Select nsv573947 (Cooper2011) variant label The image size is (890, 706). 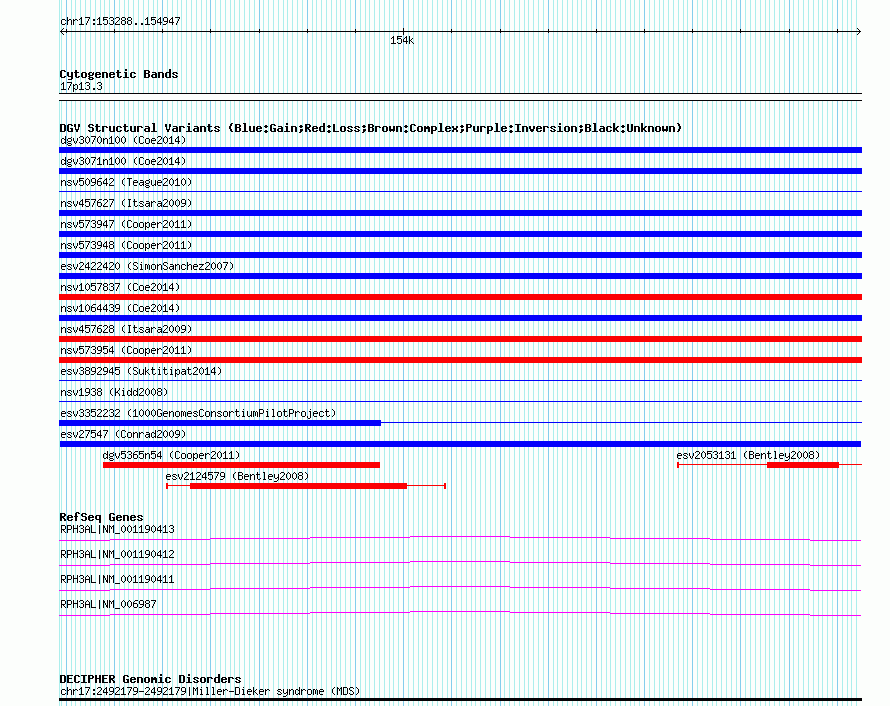[x=126, y=224]
